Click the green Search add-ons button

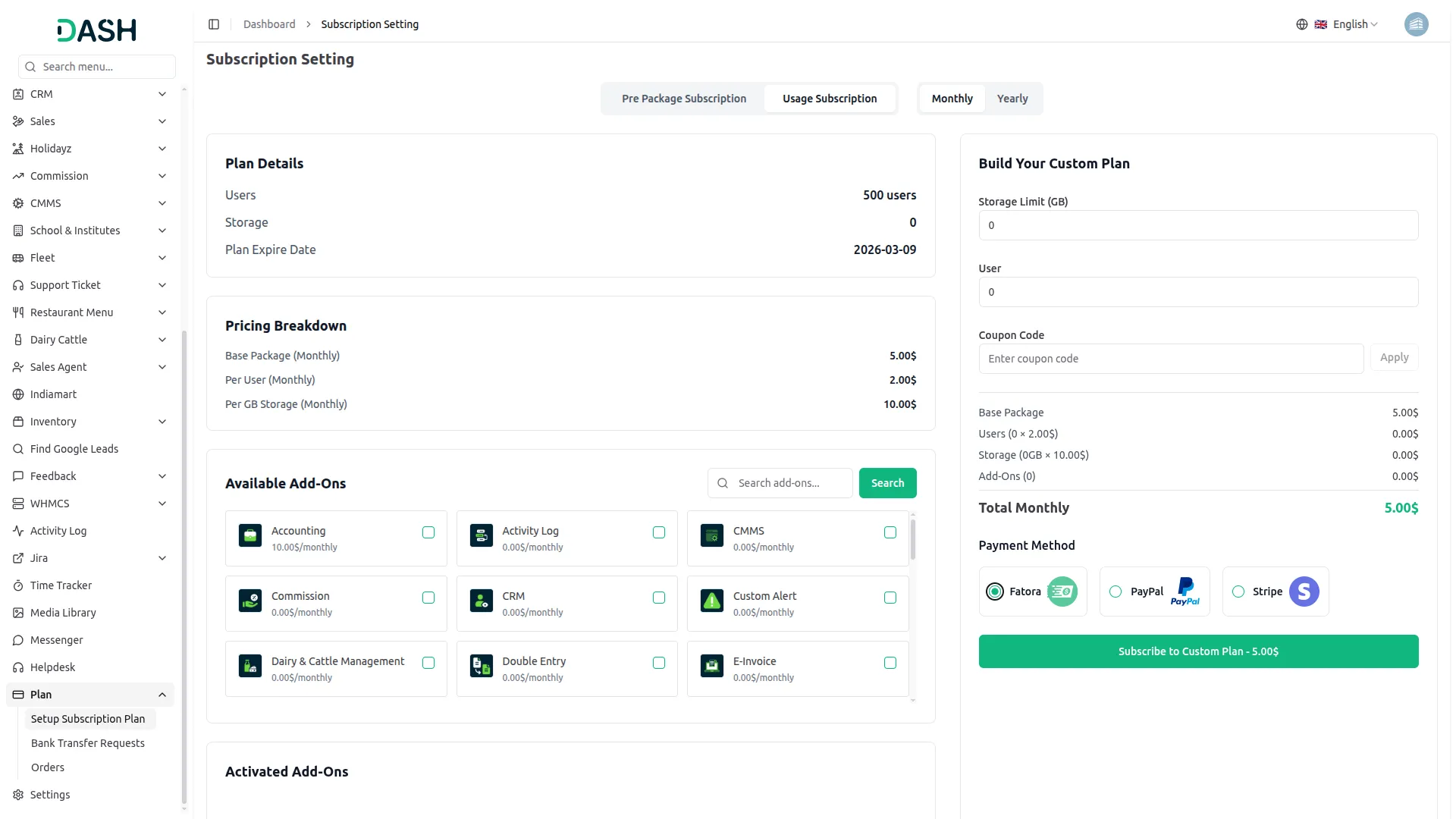(887, 483)
